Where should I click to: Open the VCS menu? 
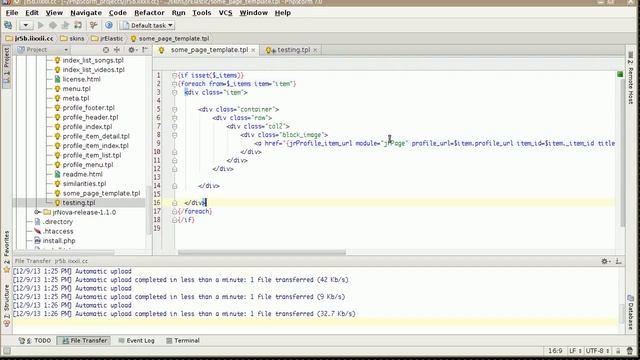225,13
